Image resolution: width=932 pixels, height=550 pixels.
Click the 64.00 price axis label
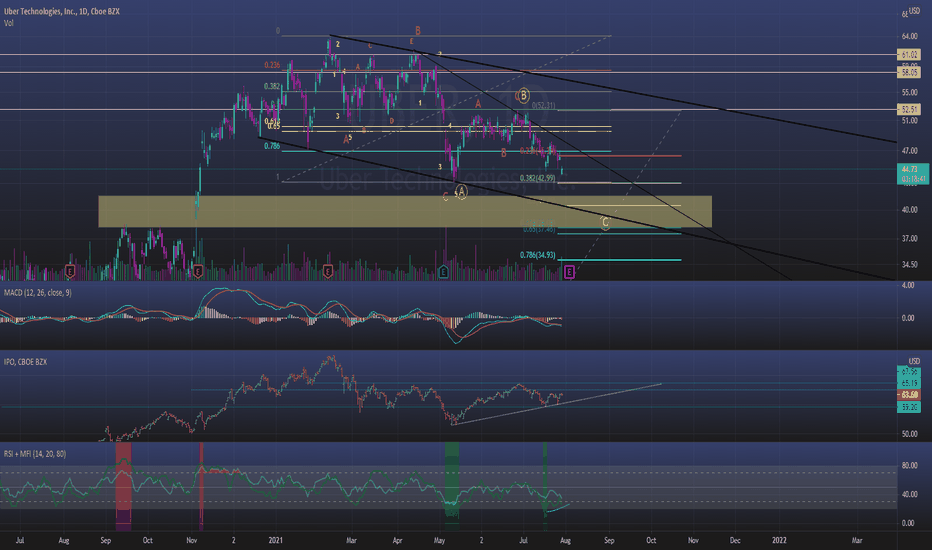[x=909, y=36]
